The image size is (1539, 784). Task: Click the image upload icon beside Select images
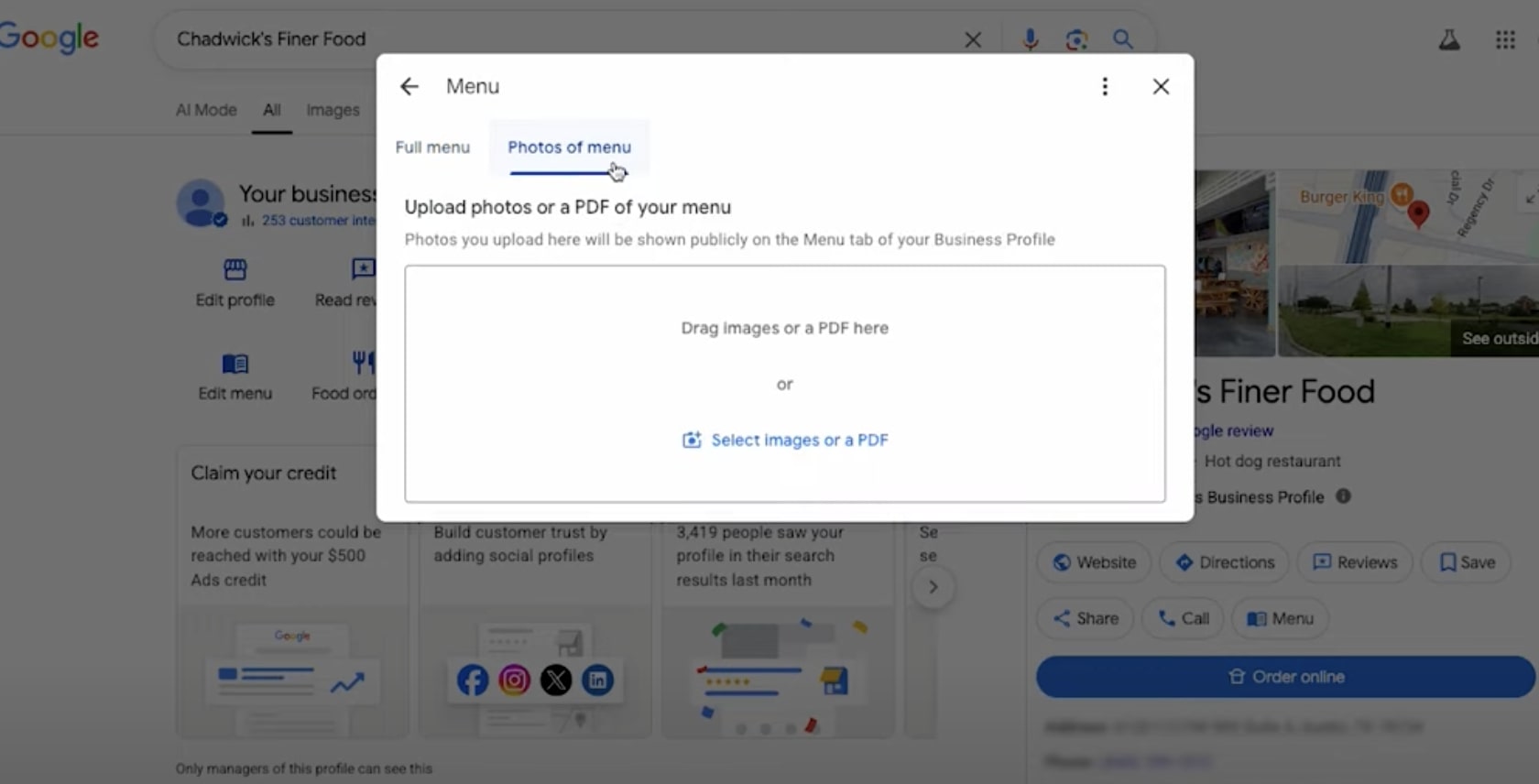(x=692, y=440)
